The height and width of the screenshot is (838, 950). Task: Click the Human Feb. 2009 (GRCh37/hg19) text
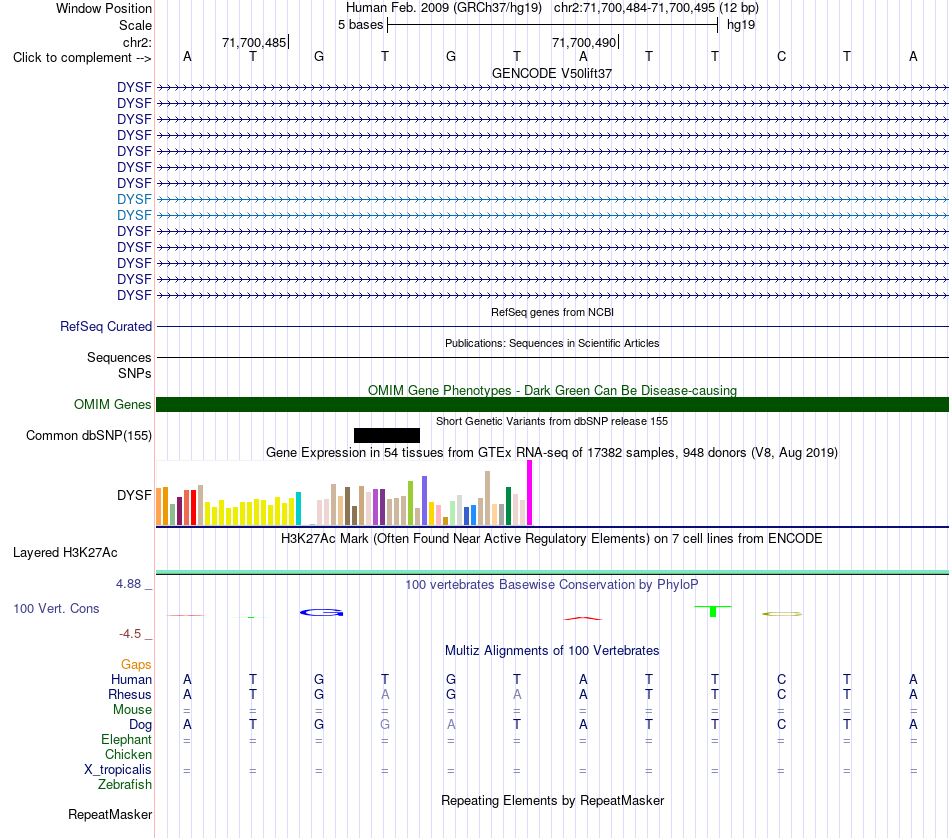tap(443, 8)
